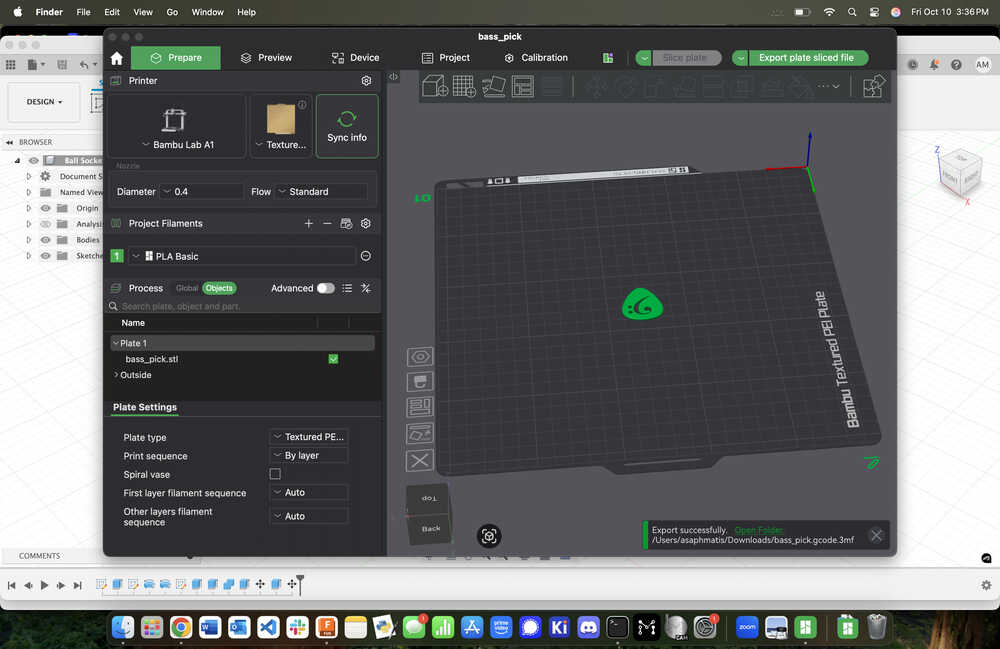Switch to the Preview tab
Viewport: 1000px width, 649px height.
tap(265, 58)
